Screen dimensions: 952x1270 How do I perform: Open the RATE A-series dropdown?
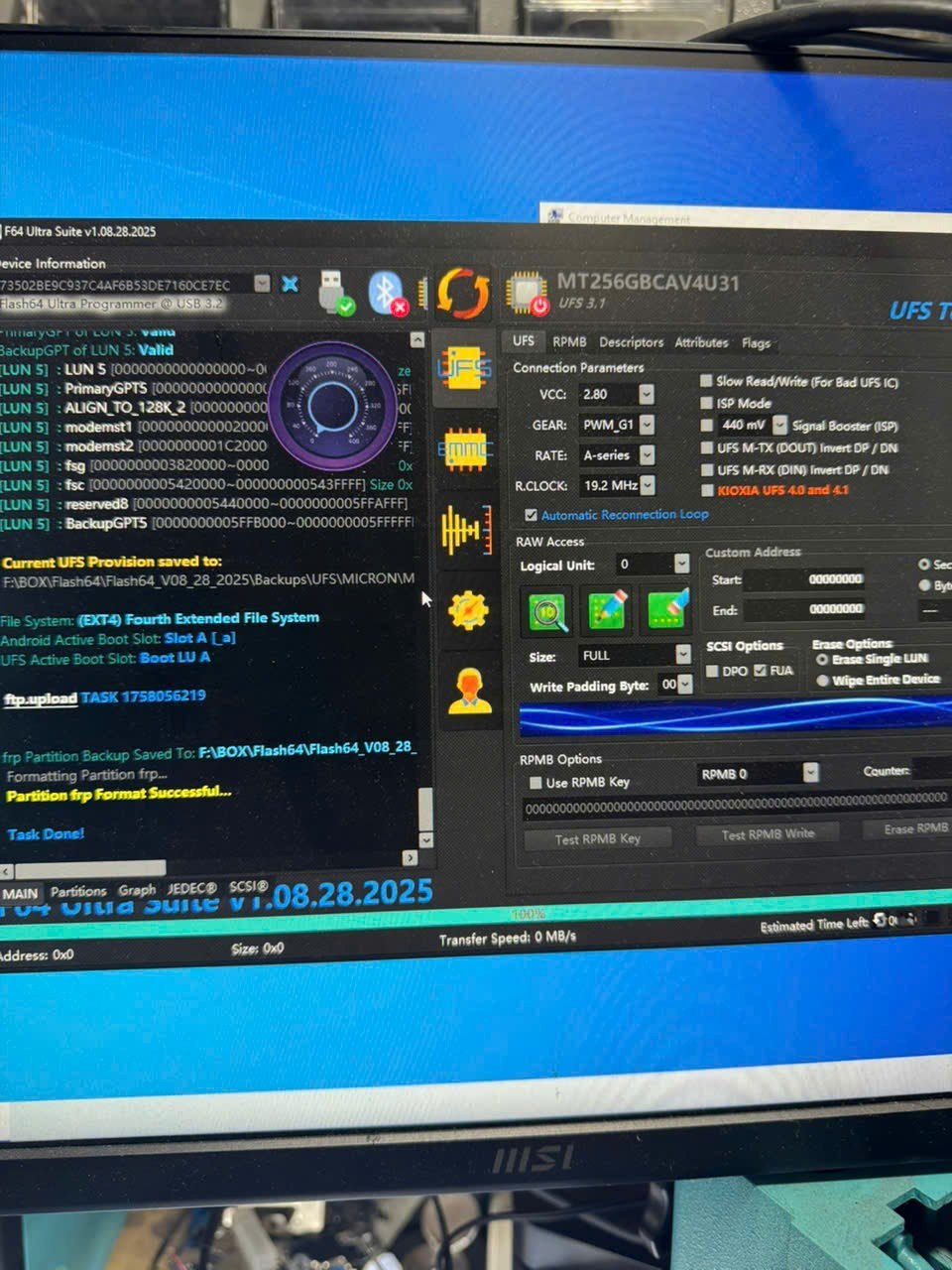(647, 454)
